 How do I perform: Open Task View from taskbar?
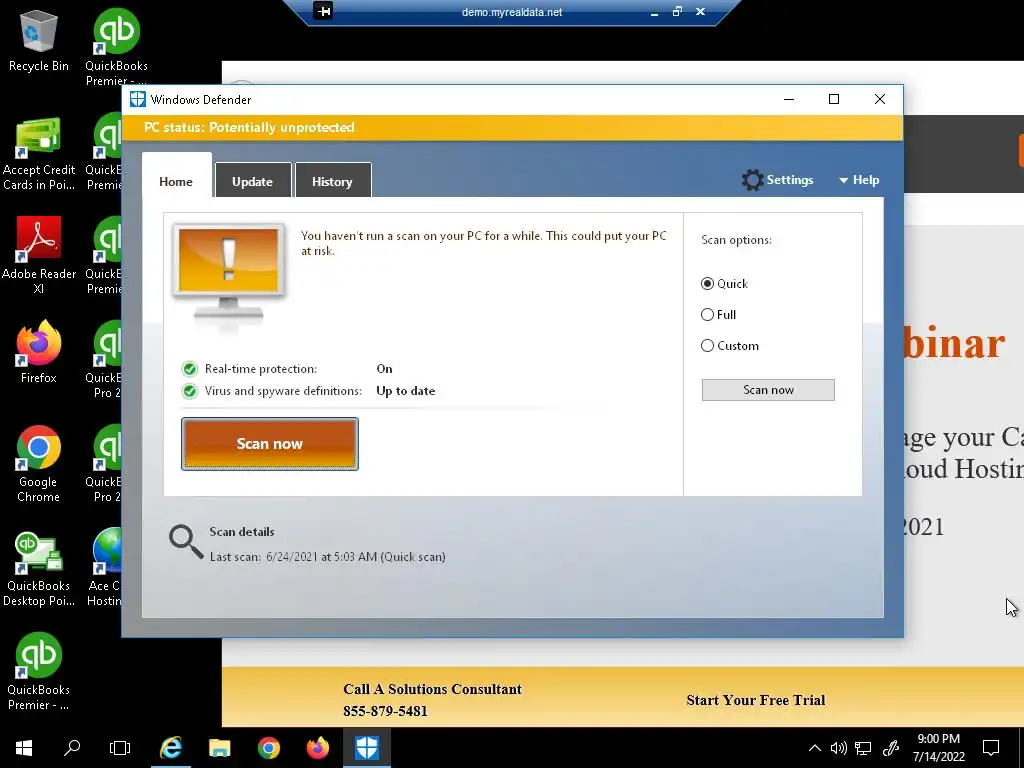[x=120, y=747]
